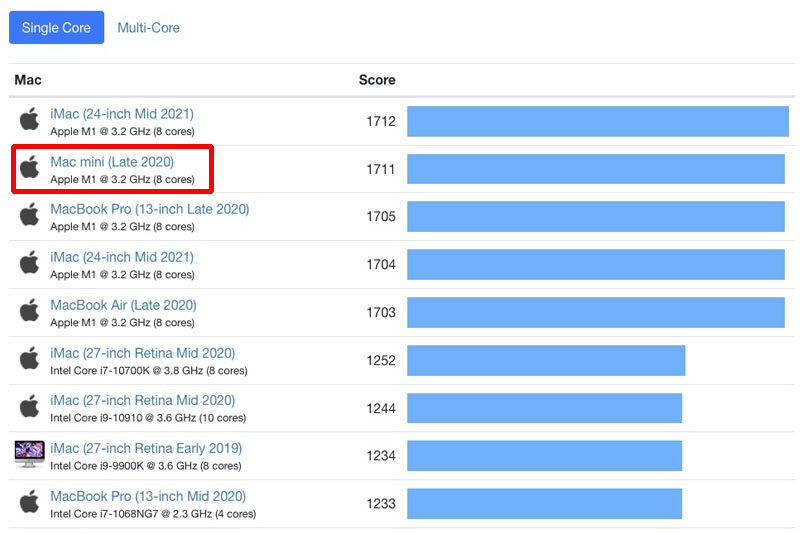Screen dimensions: 800x533
Task: Click the Apple logo icon beside MacBook Air (Late 2020)
Action: pyautogui.click(x=29, y=310)
